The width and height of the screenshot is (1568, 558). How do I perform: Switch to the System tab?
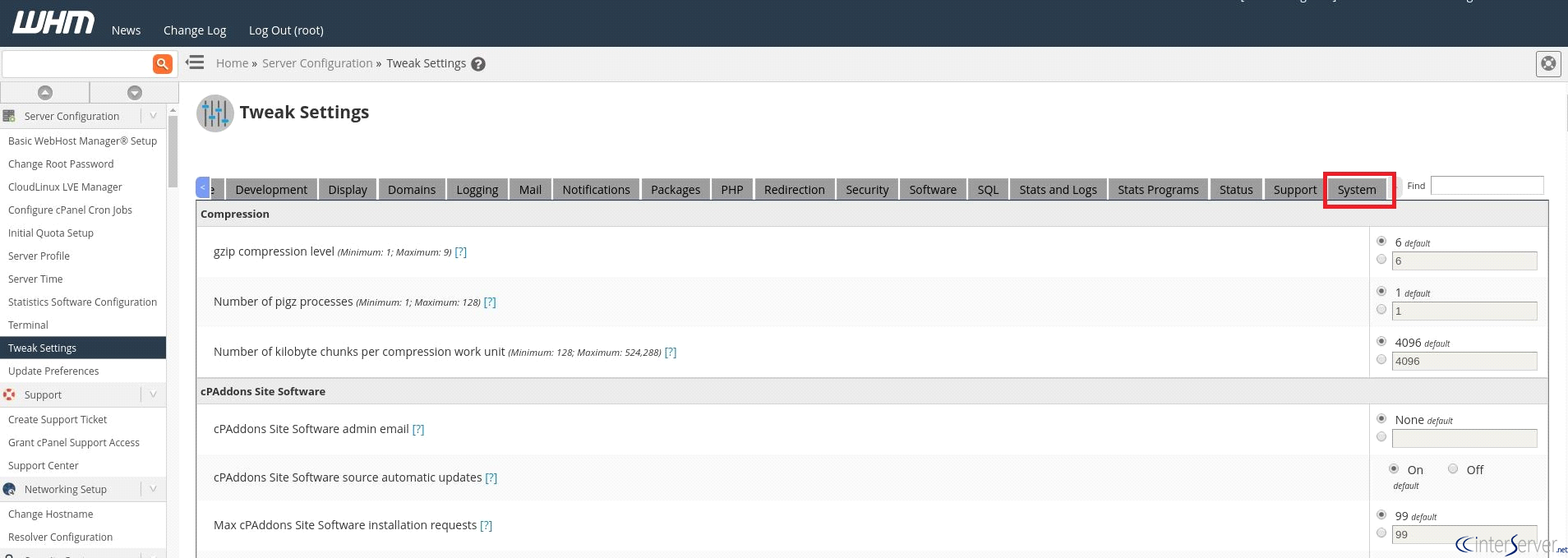[1357, 190]
